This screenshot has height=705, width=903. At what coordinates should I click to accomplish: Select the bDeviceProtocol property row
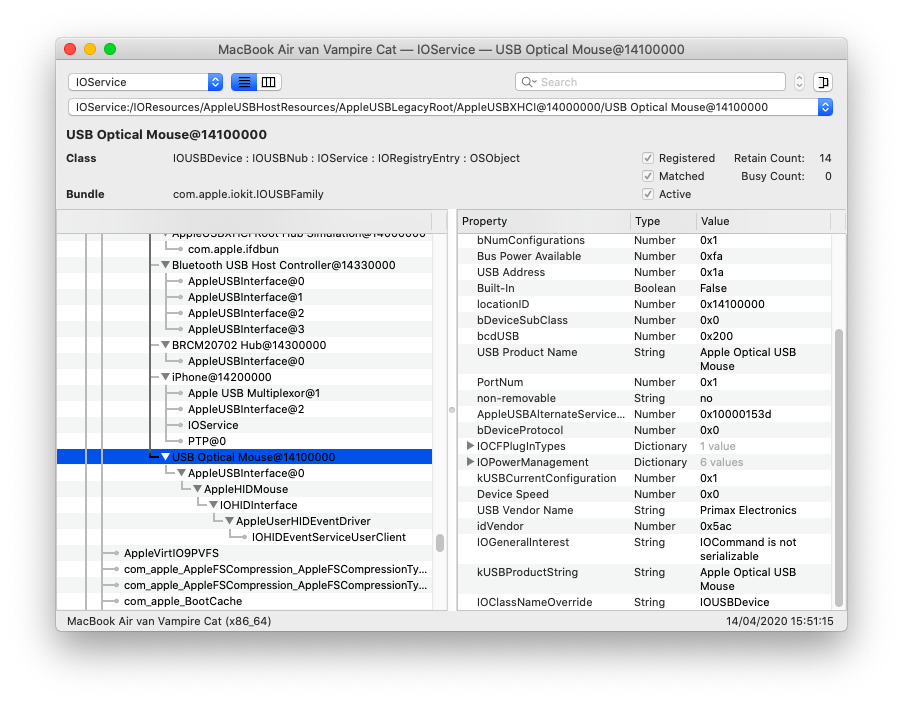(645, 430)
